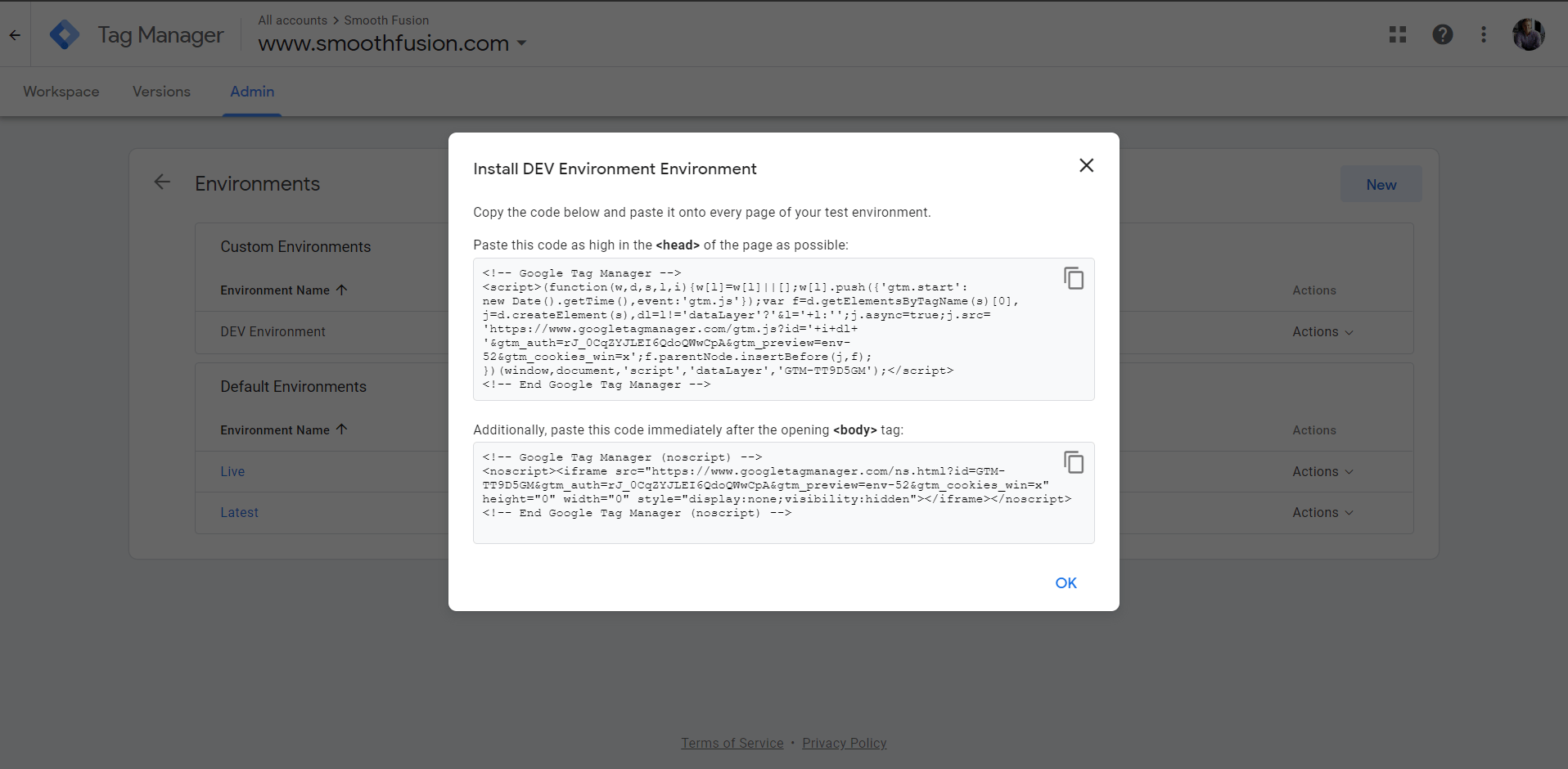Expand Actions for Live environment
Screen dimensions: 1568x769
pos(1322,471)
